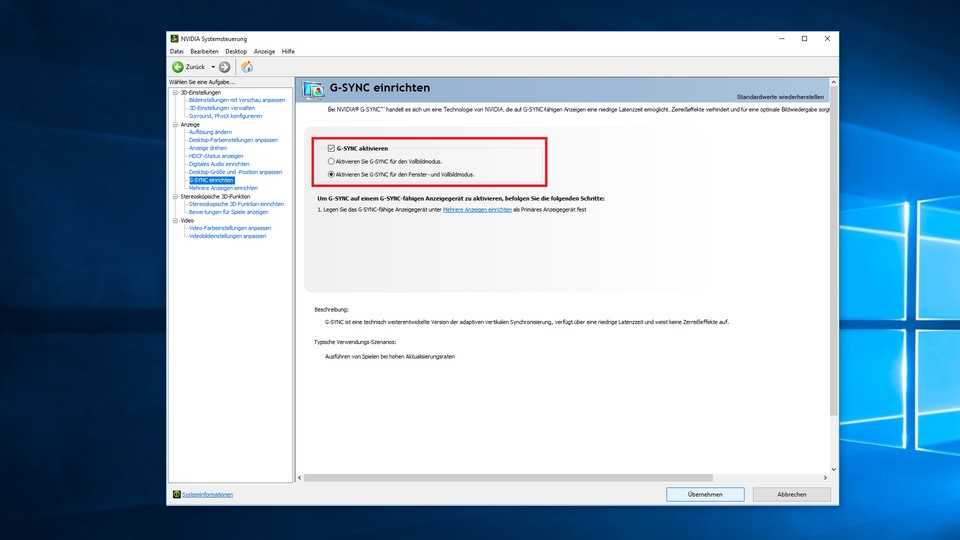Select Video-Farbeinstellungen anpassen
This screenshot has height=540, width=960.
[230, 228]
